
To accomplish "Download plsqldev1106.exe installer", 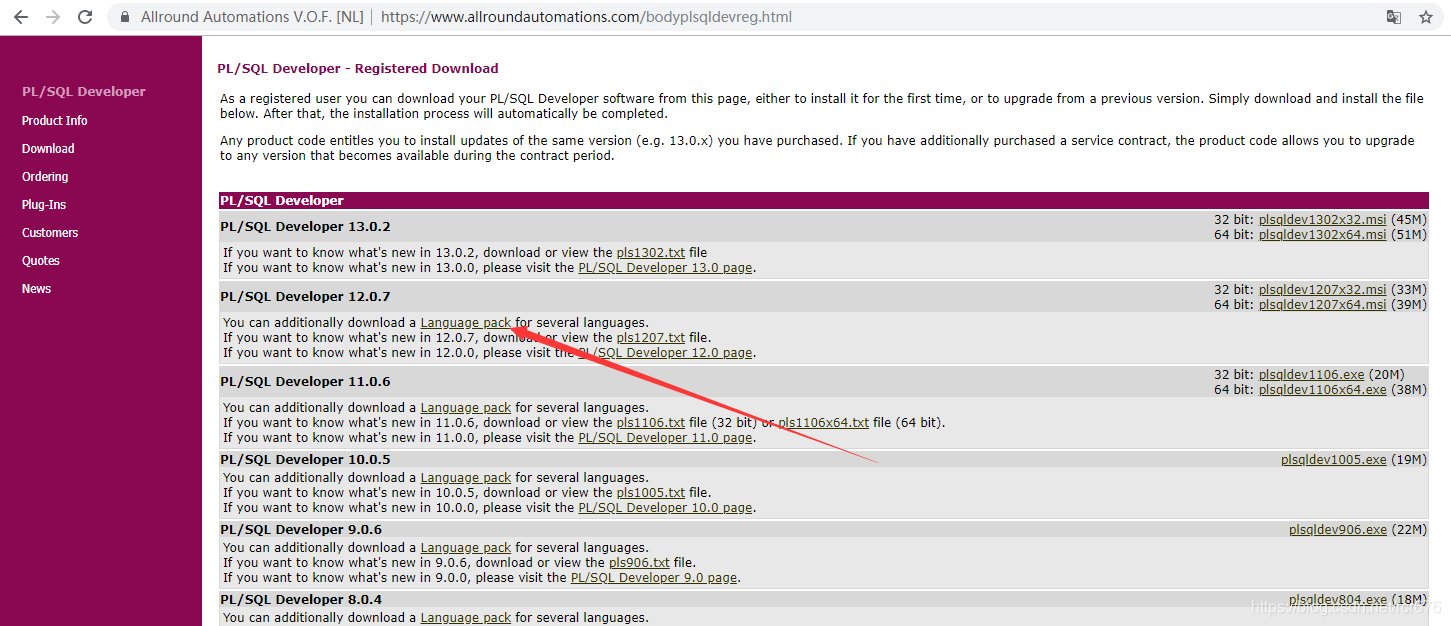I will point(1311,375).
